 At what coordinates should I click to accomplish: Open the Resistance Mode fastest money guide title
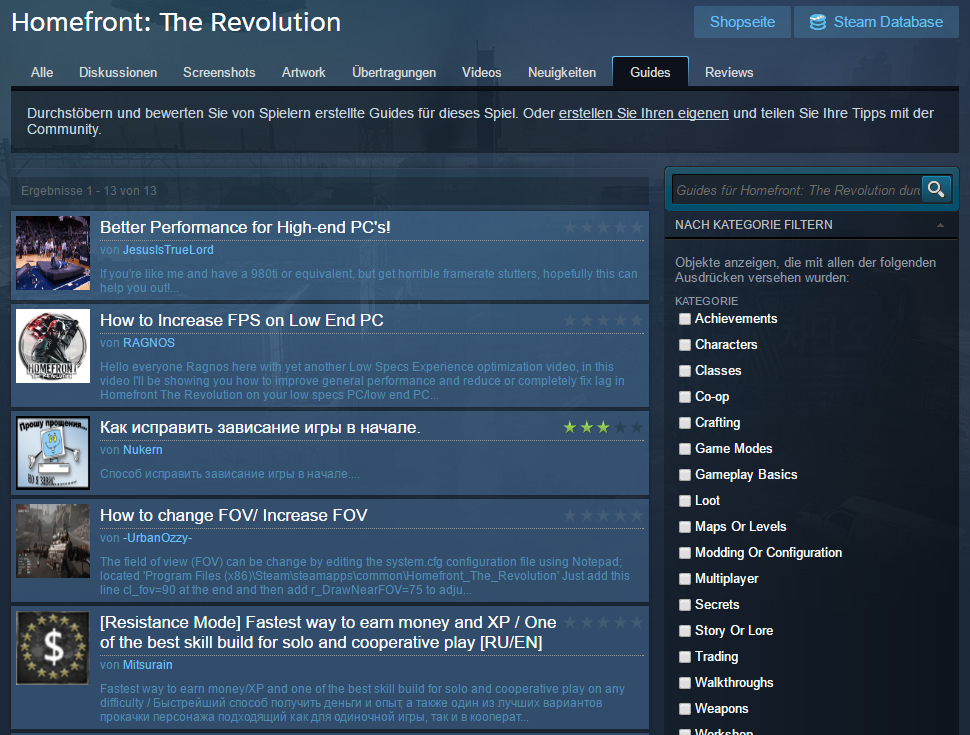(328, 632)
